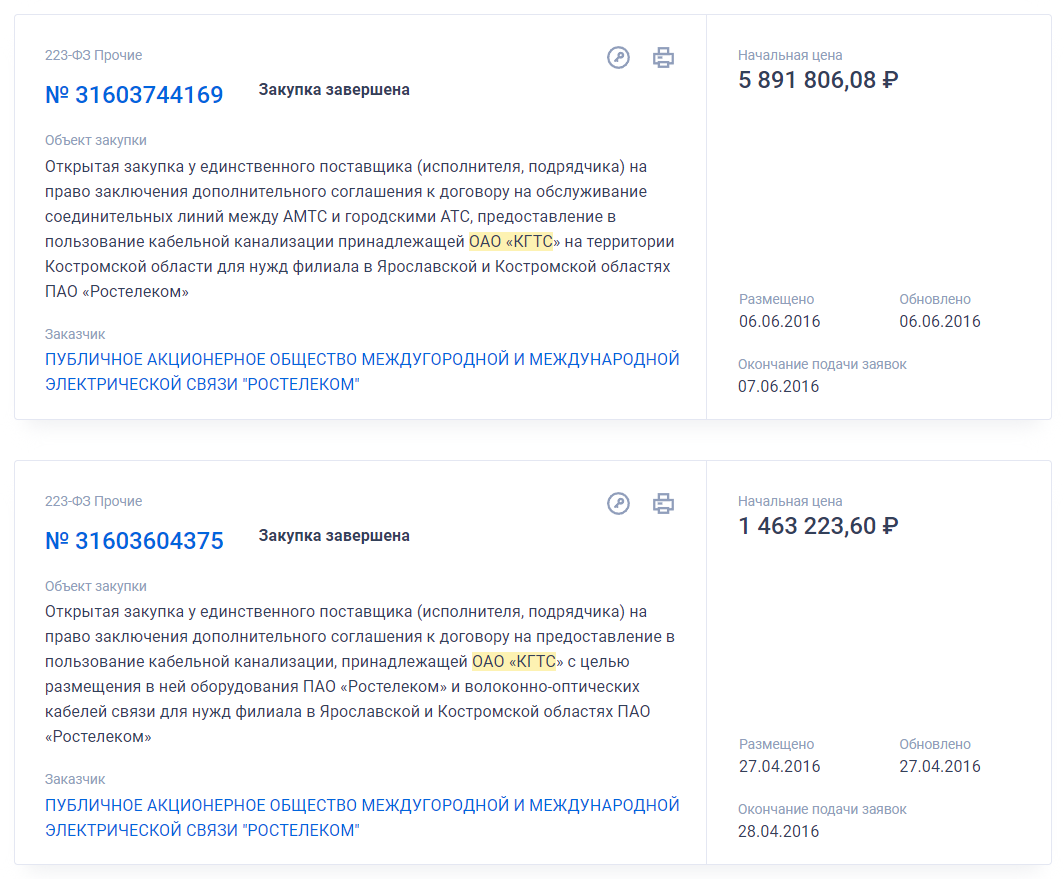1064x879 pixels.
Task: Click placement date 27.04.2016
Action: [x=780, y=766]
